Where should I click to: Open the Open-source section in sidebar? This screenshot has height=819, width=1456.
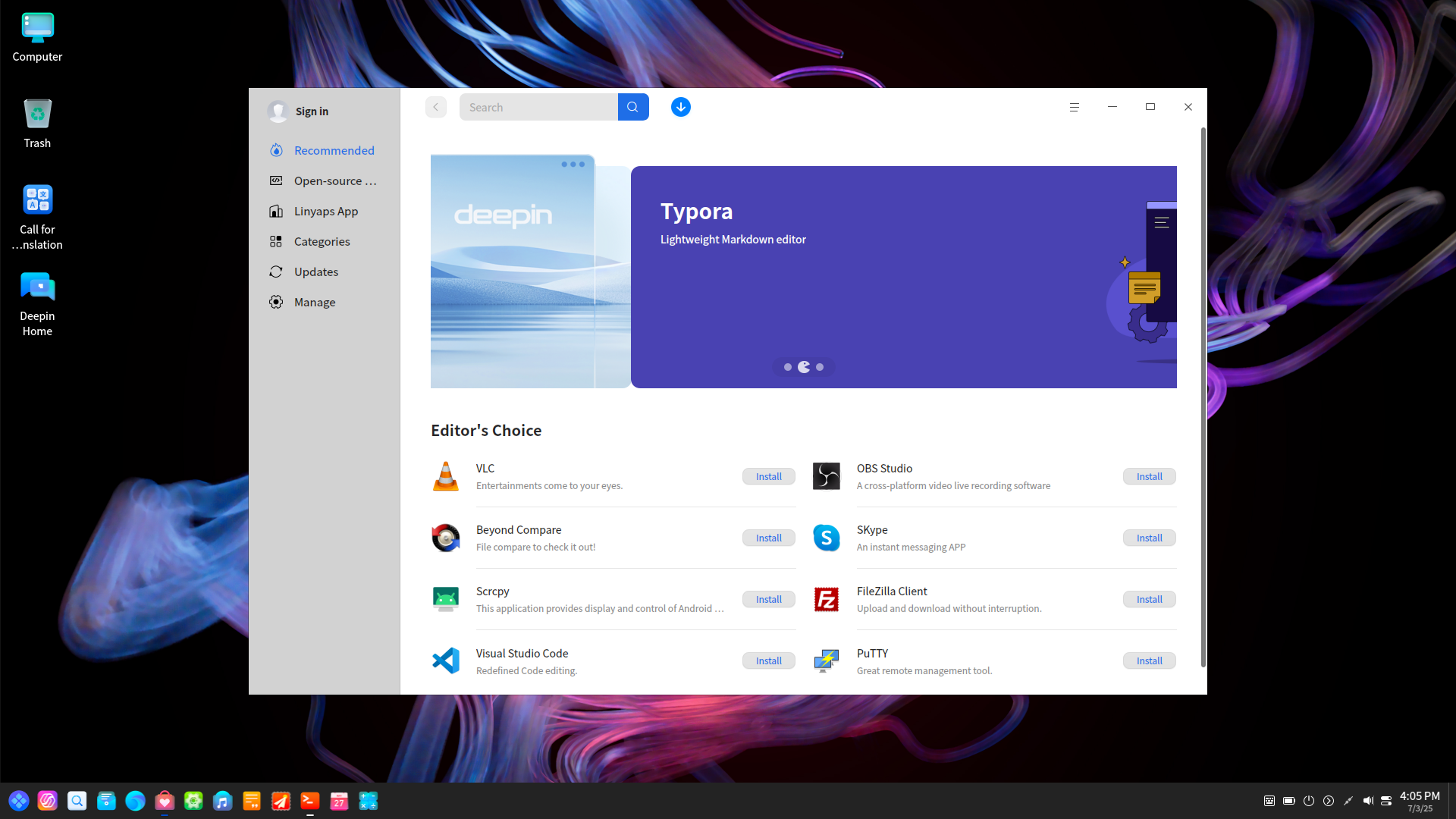tap(325, 180)
